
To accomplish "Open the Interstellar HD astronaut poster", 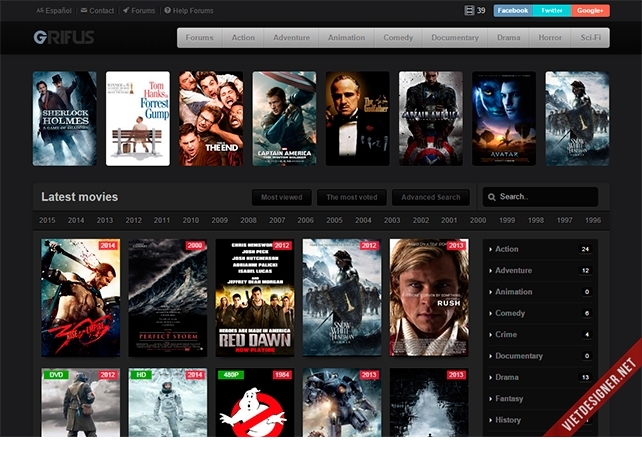I will click(x=168, y=402).
